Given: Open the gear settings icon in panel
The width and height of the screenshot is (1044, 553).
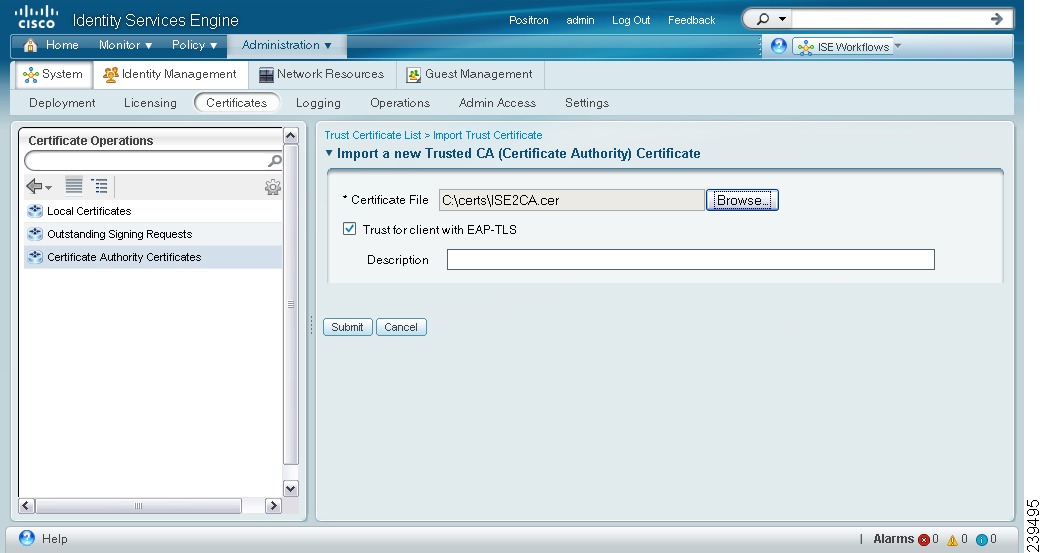Looking at the screenshot, I should tap(272, 187).
